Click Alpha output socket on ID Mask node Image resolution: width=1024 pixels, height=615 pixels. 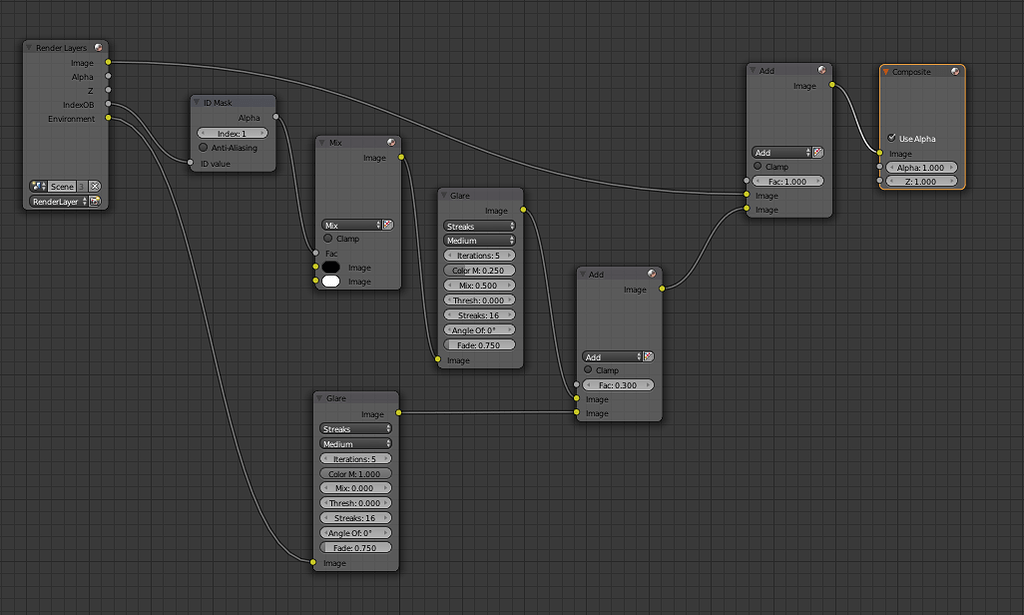[276, 117]
